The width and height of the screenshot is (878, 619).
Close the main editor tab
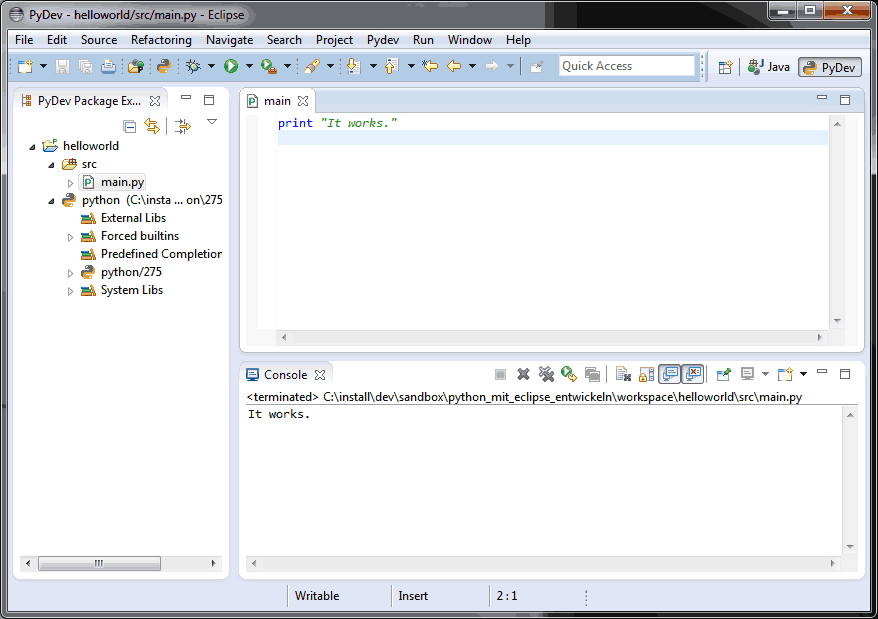pos(303,101)
